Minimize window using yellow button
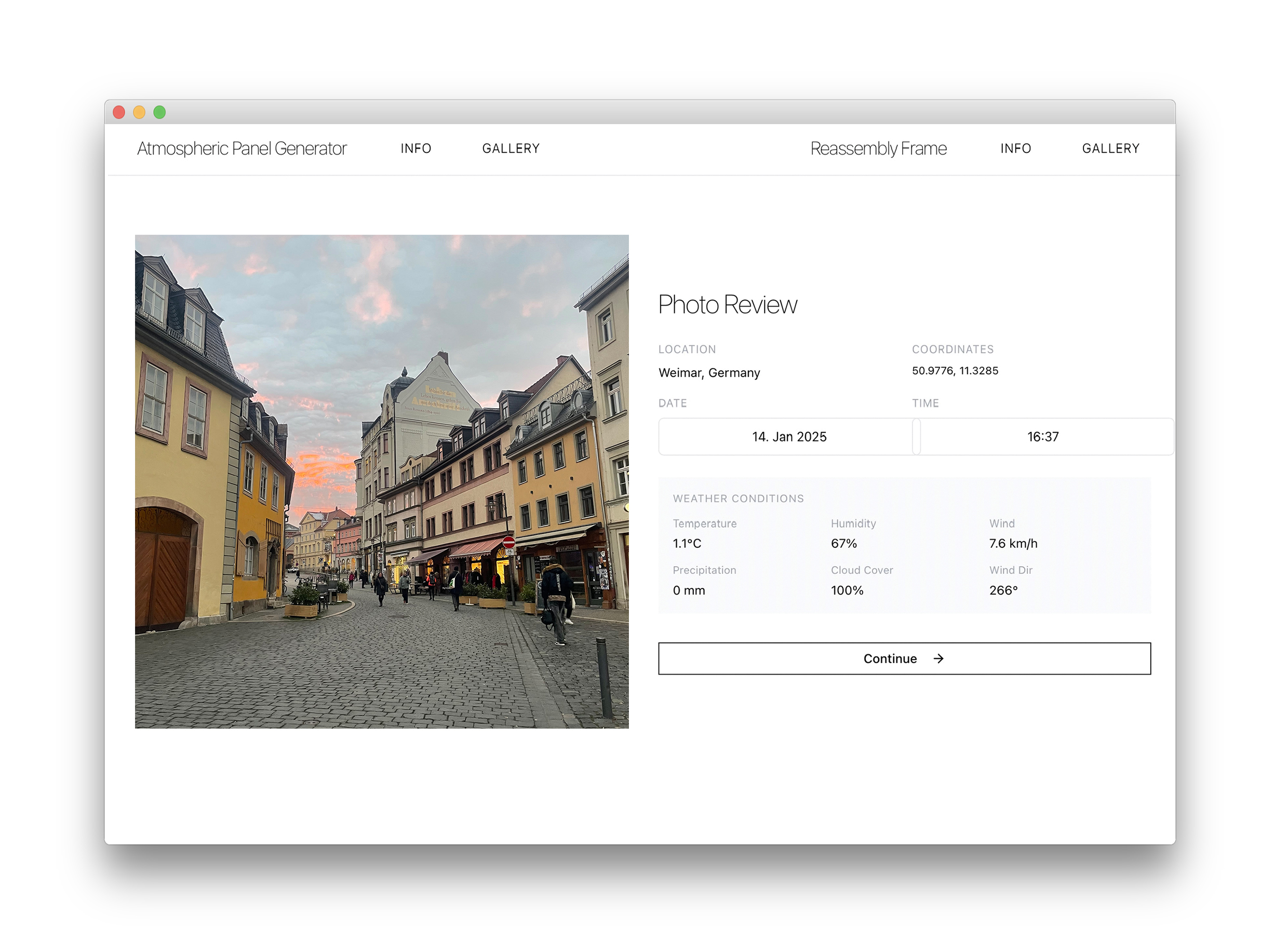The width and height of the screenshot is (1288, 926). (x=139, y=112)
